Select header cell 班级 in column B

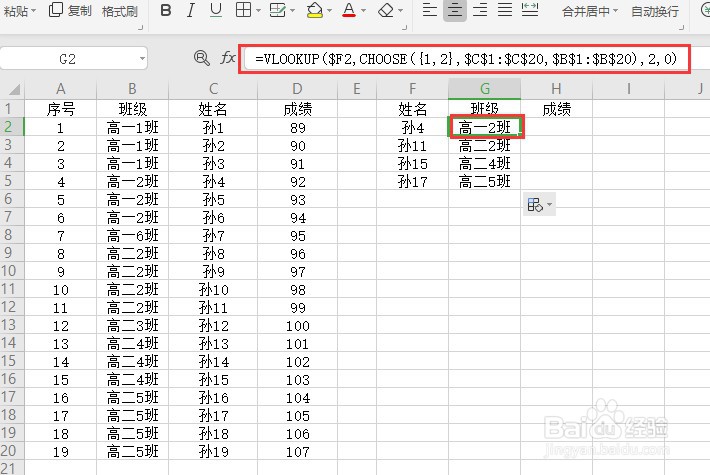pyautogui.click(x=132, y=109)
